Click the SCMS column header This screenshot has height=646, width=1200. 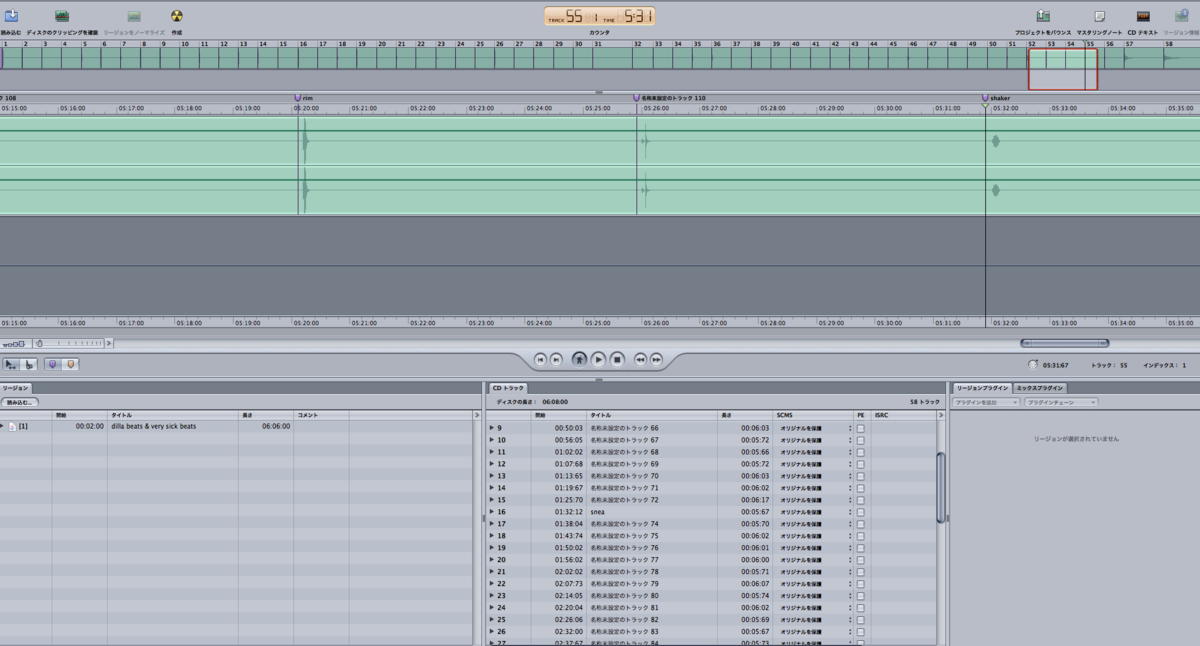812,414
